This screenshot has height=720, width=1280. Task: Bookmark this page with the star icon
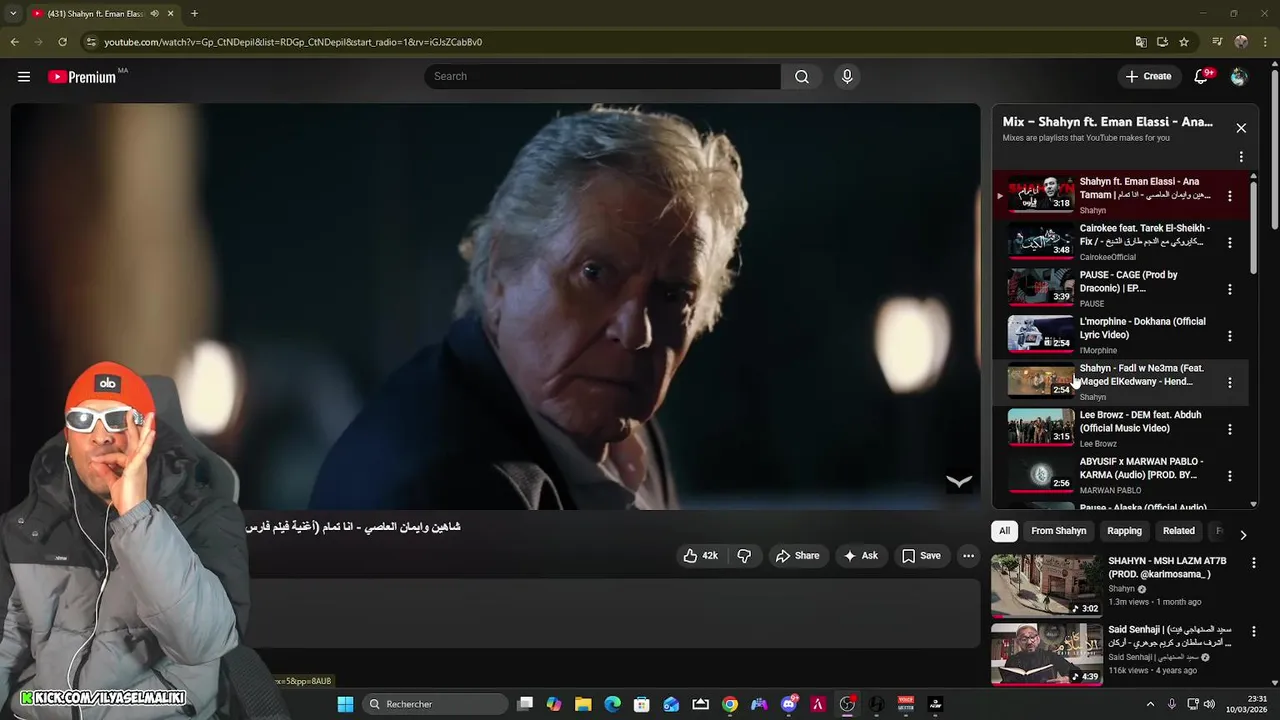(1184, 42)
